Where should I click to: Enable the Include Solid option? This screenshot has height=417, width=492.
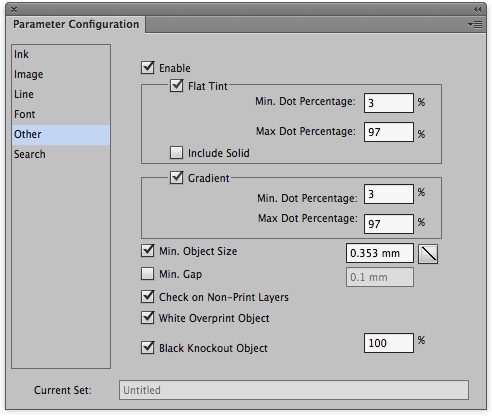(177, 153)
